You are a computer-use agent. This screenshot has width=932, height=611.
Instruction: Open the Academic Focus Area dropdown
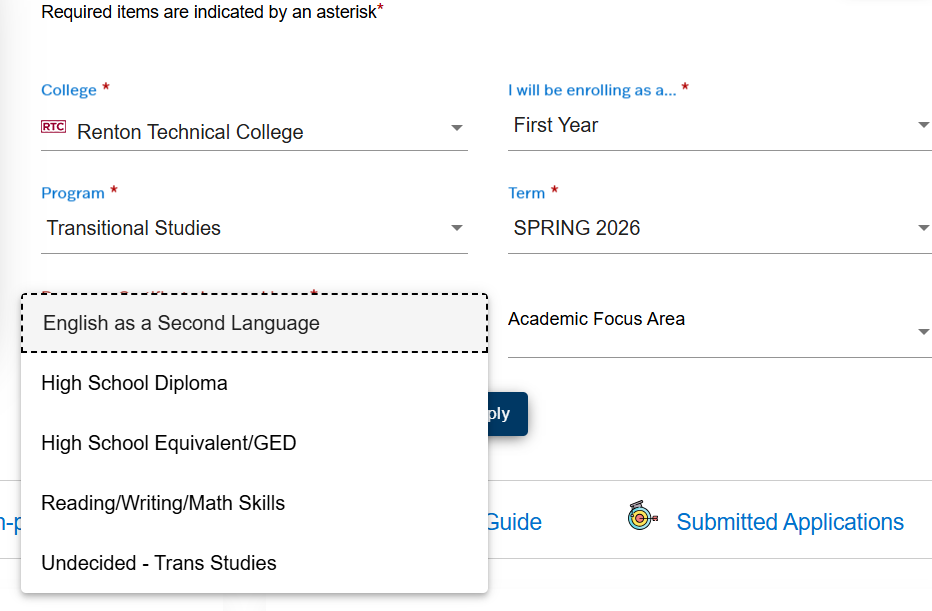[922, 330]
